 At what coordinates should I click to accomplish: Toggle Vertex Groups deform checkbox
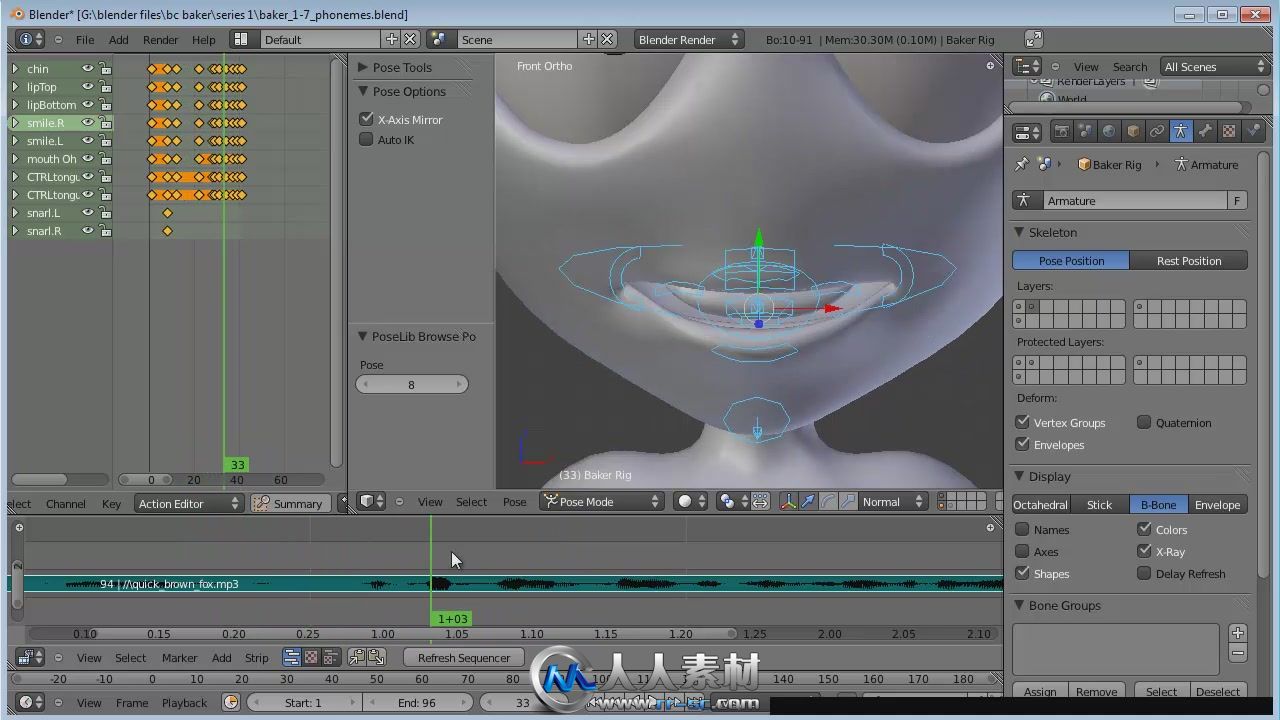click(1022, 423)
